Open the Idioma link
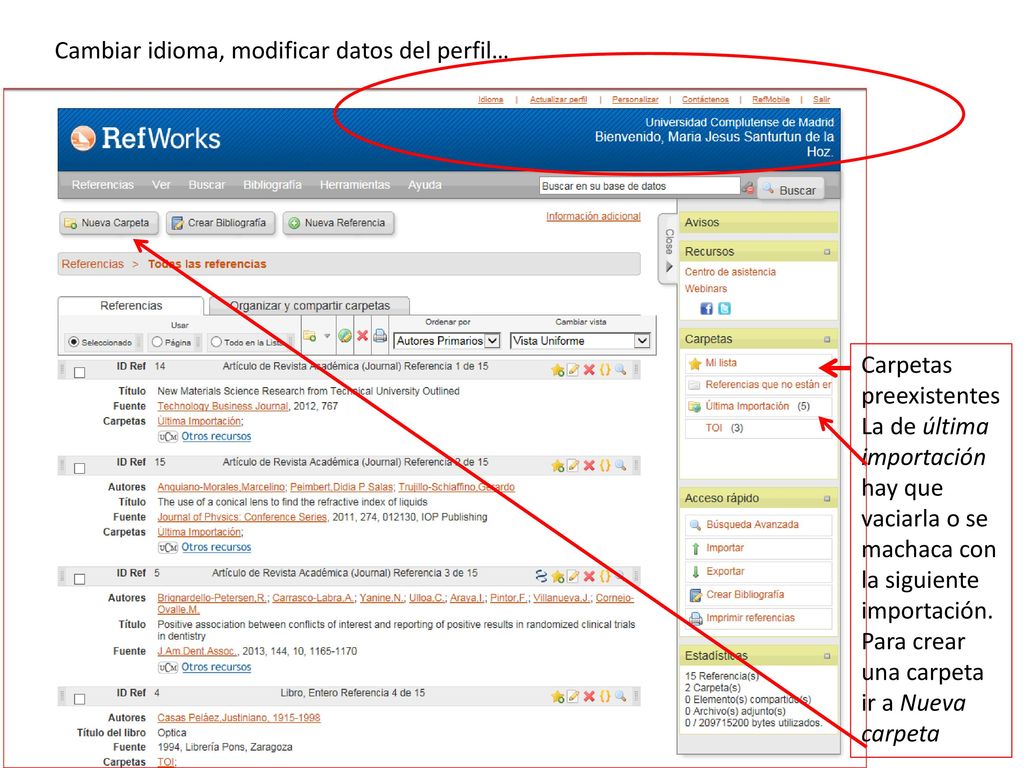This screenshot has width=1024, height=768. click(x=490, y=99)
